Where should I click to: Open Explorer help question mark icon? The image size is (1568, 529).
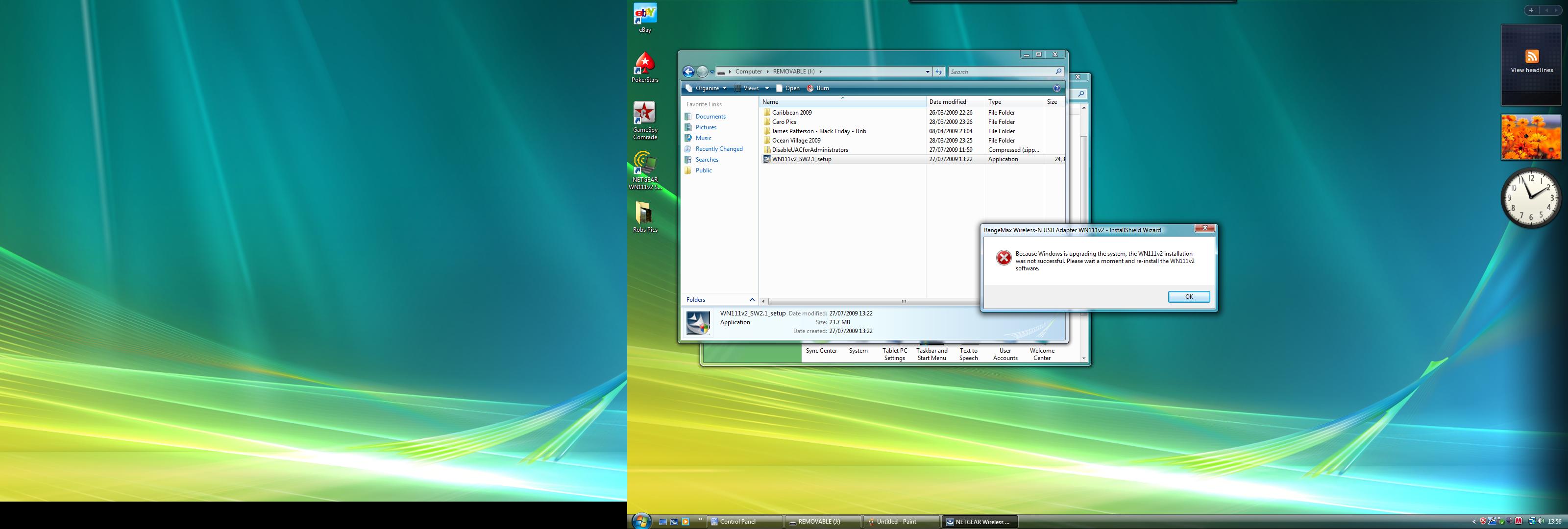coord(1057,88)
